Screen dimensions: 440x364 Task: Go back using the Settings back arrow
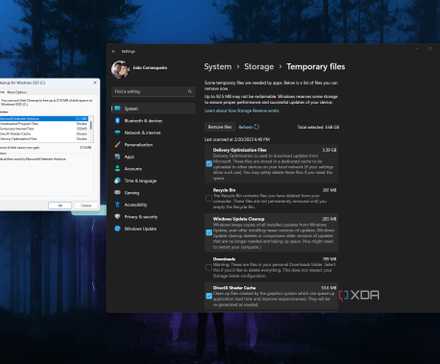114,51
